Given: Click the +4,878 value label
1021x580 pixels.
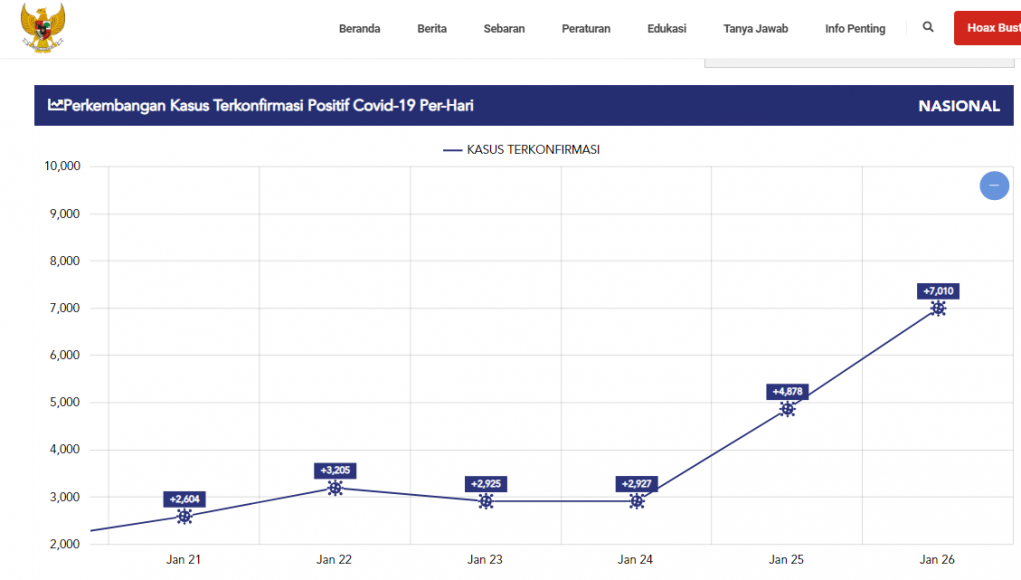Looking at the screenshot, I should point(787,391).
